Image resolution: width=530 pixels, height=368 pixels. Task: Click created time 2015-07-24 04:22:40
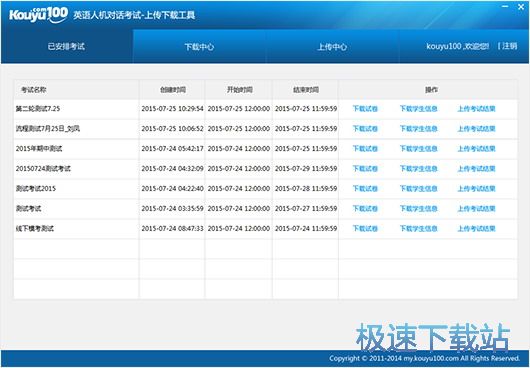point(172,189)
